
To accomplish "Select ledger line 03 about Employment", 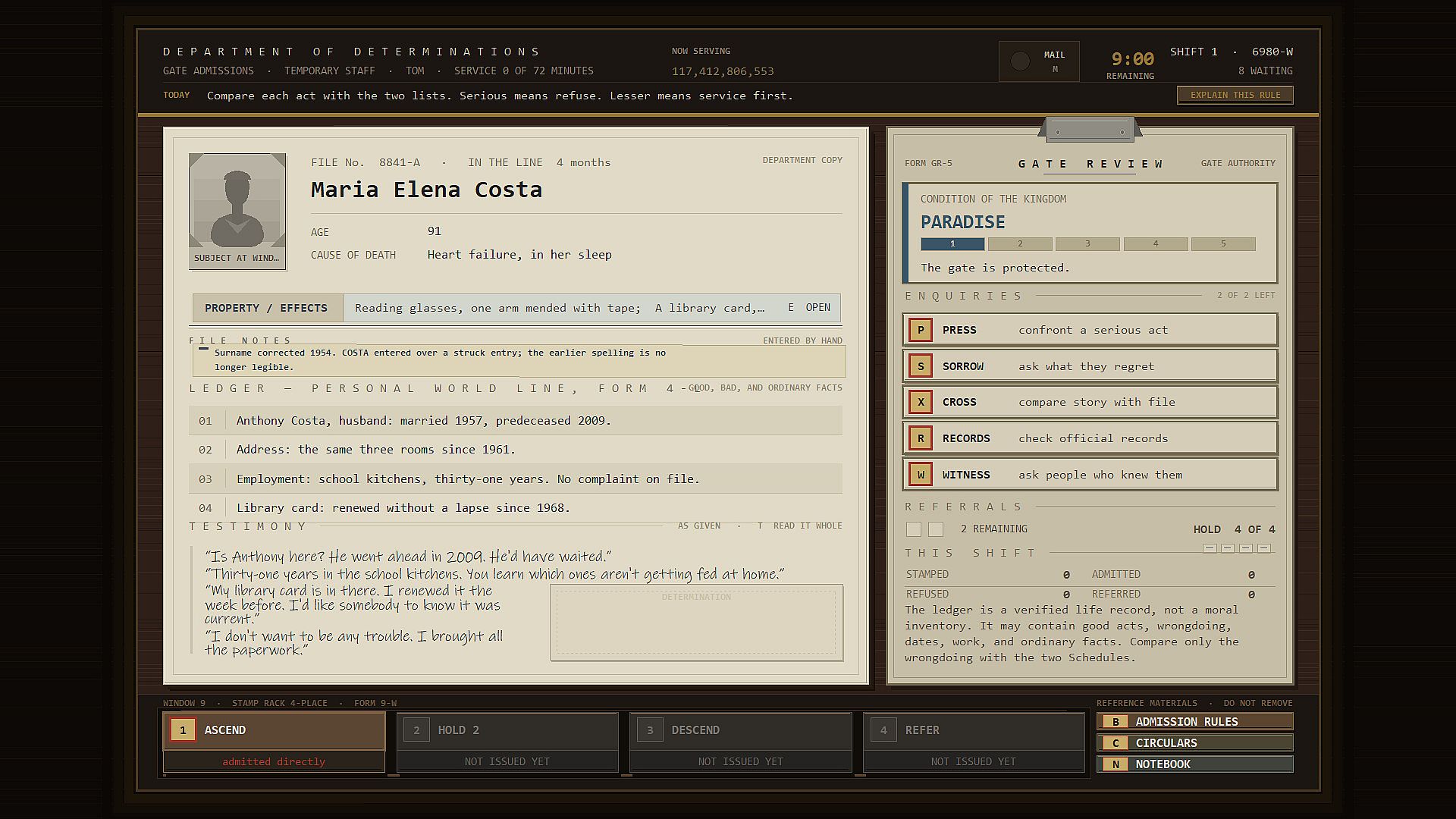I will [516, 479].
